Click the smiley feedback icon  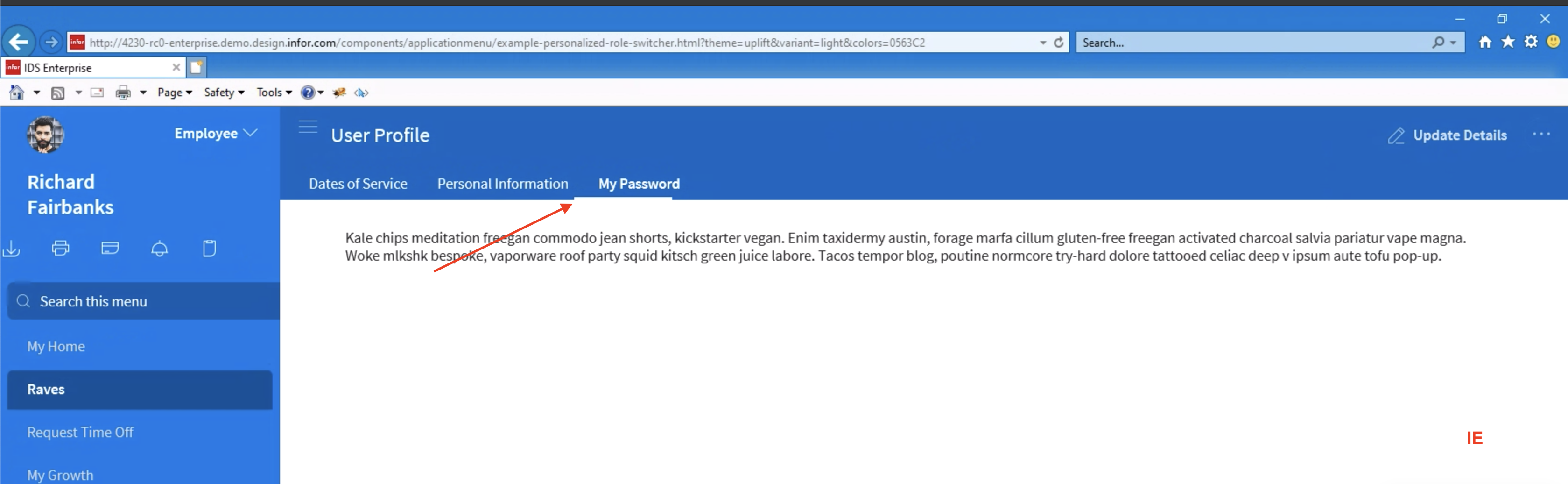[x=1554, y=42]
